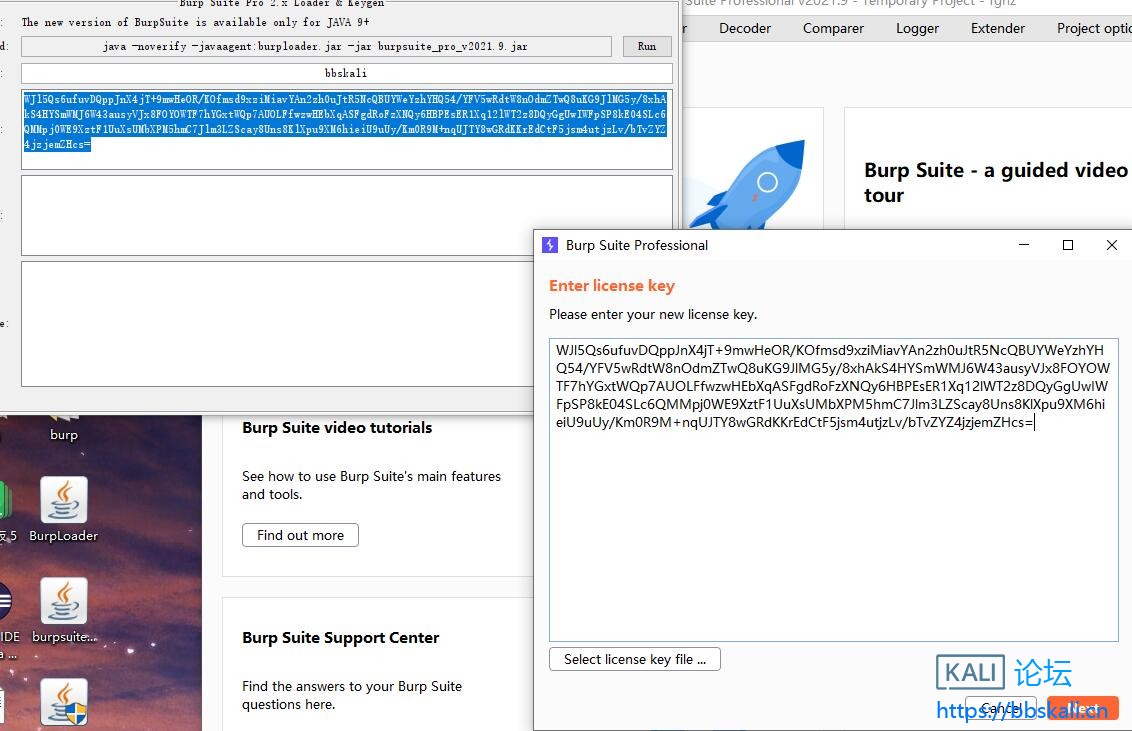Screen dimensions: 1132x731
Task: Click the orange Next button
Action: 1083,708
